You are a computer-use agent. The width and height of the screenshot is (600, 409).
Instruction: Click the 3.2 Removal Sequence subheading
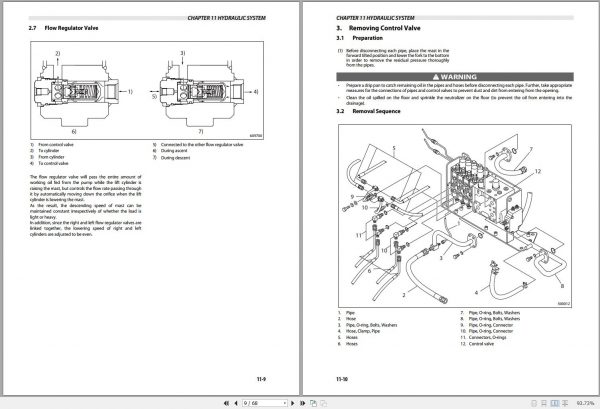tap(368, 111)
